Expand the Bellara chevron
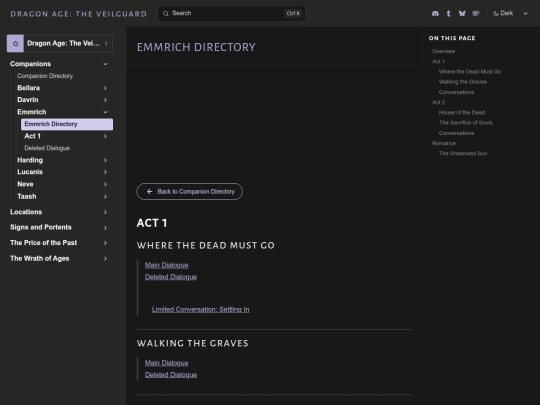Screen dimensions: 540x405 pos(105,88)
